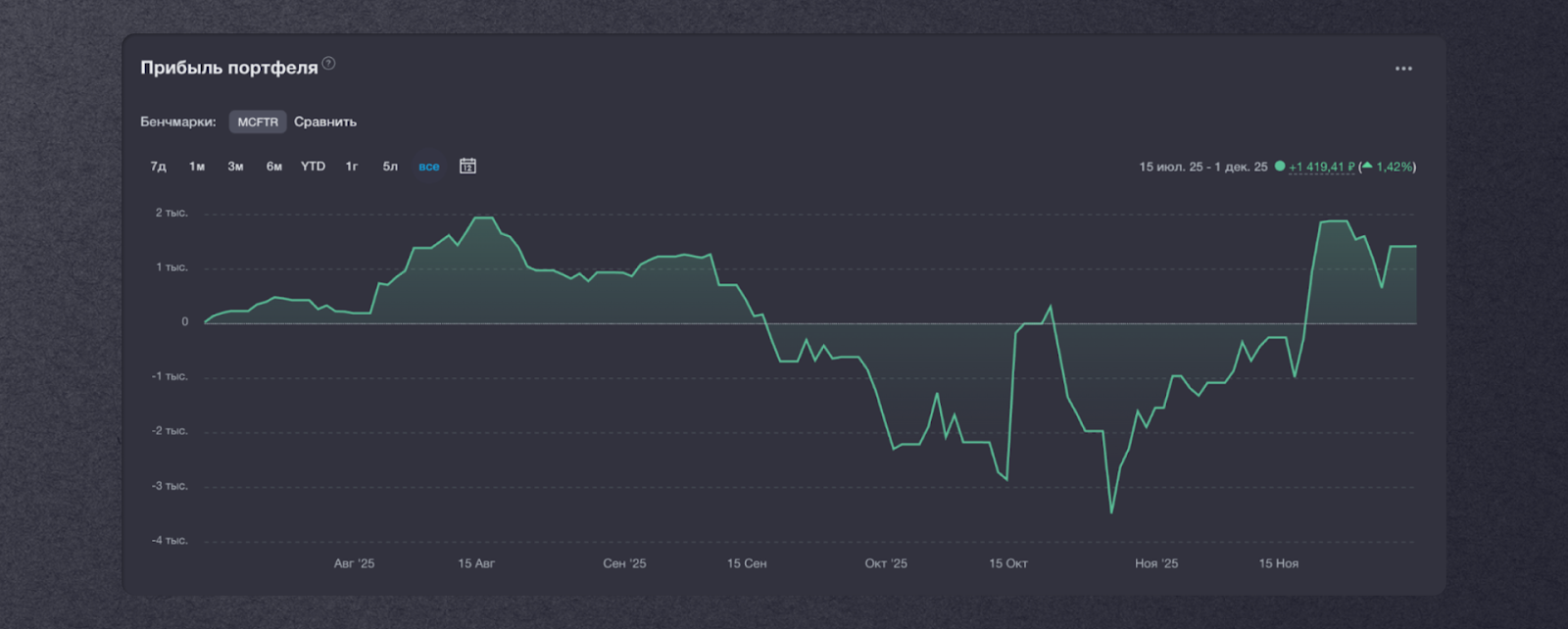Click the chart's lowest dip before Ноя '25
Viewport: 1568px width, 629px height.
click(1111, 511)
